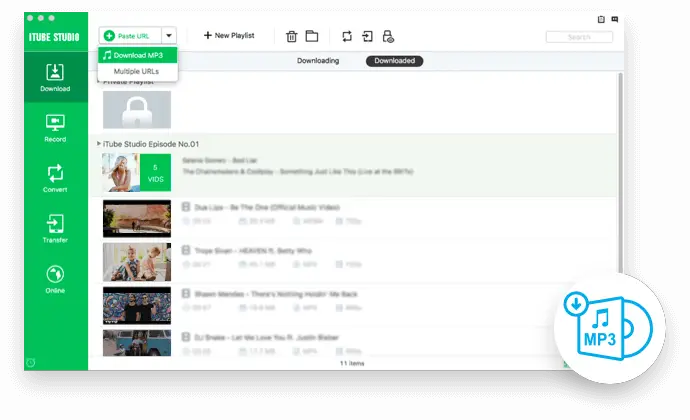690x420 pixels.
Task: Collapse the iTube Studio Episode No.01 playlist
Action: [x=99, y=144]
